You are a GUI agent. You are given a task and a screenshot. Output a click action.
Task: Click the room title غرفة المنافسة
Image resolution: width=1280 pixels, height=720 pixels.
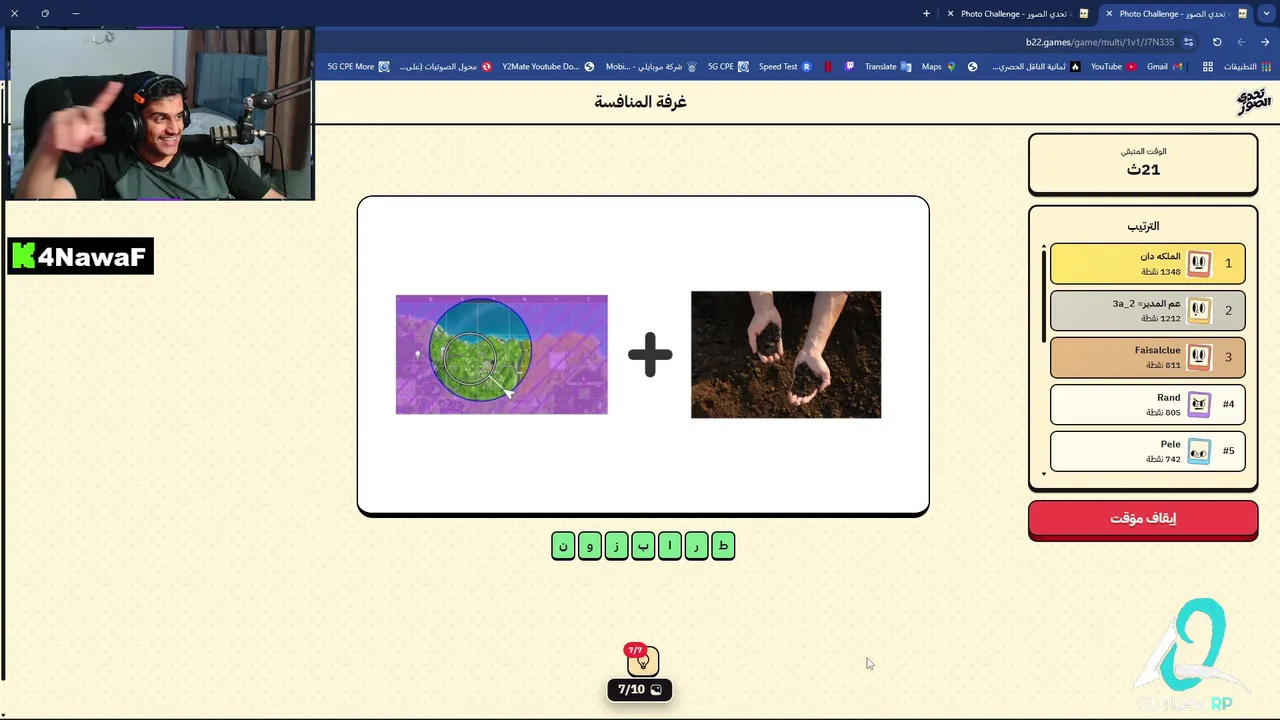pos(641,102)
